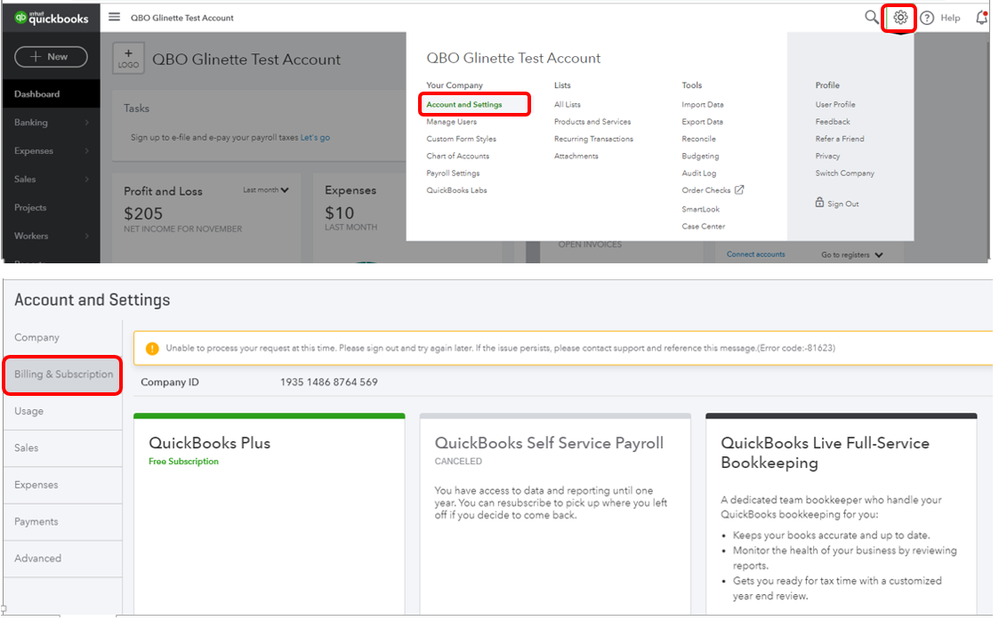Open the Last month dropdown
This screenshot has height=620, width=999.
(x=266, y=190)
